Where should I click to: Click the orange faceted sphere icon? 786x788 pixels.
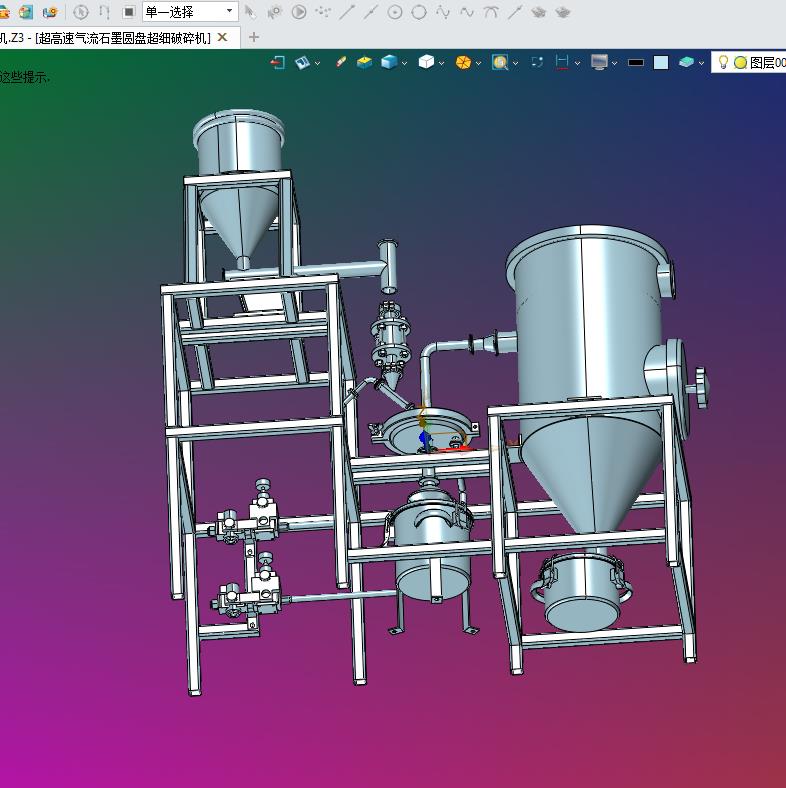[x=463, y=62]
